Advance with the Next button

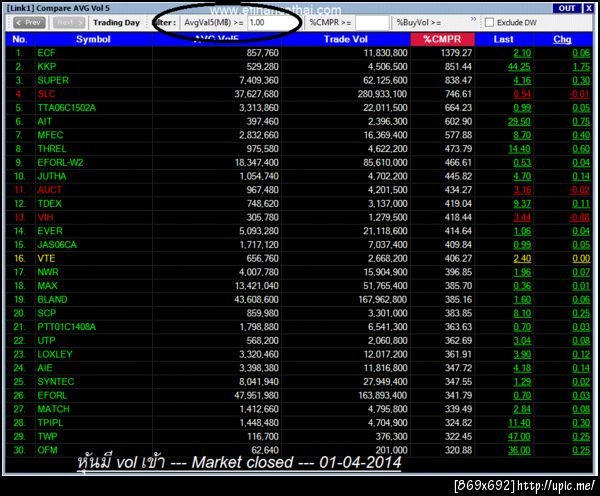click(x=69, y=23)
